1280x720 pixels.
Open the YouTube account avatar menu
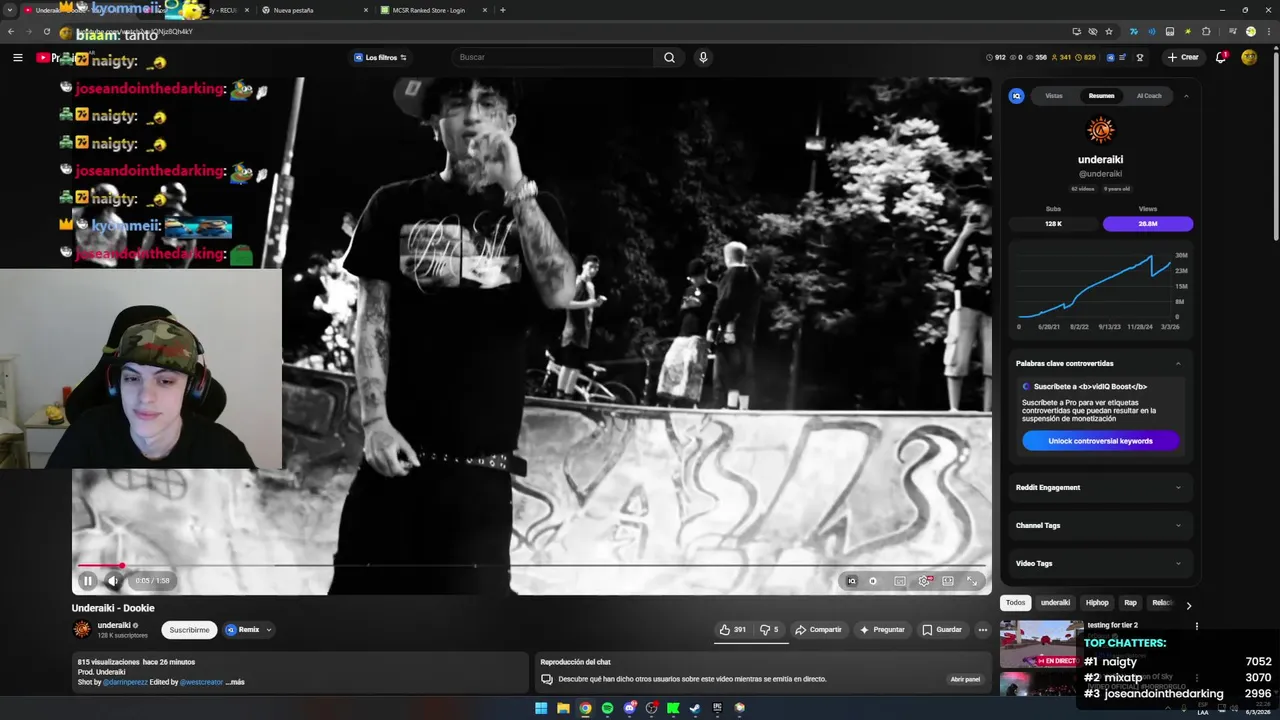[1249, 57]
